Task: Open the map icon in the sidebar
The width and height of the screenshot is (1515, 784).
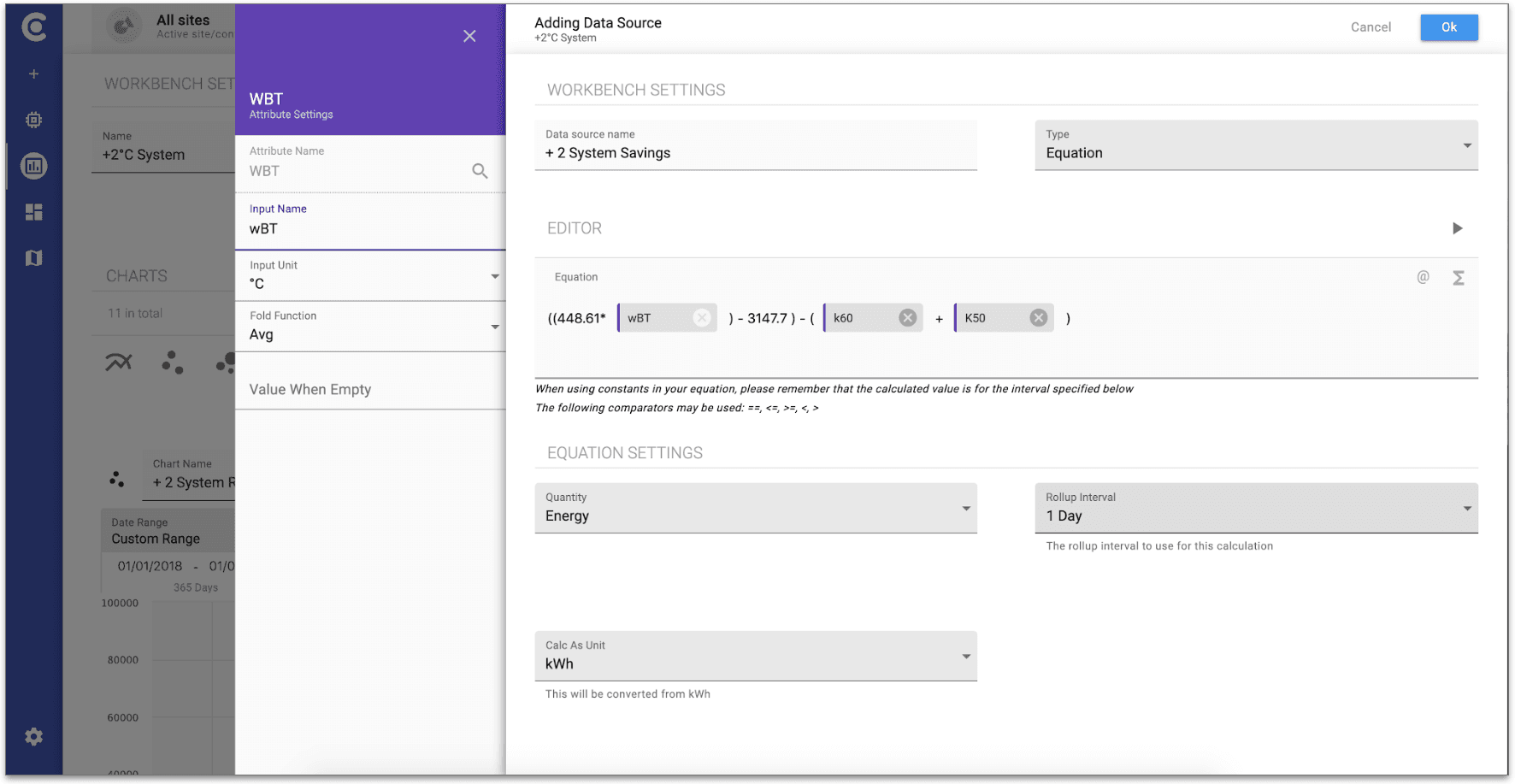Action: (34, 257)
